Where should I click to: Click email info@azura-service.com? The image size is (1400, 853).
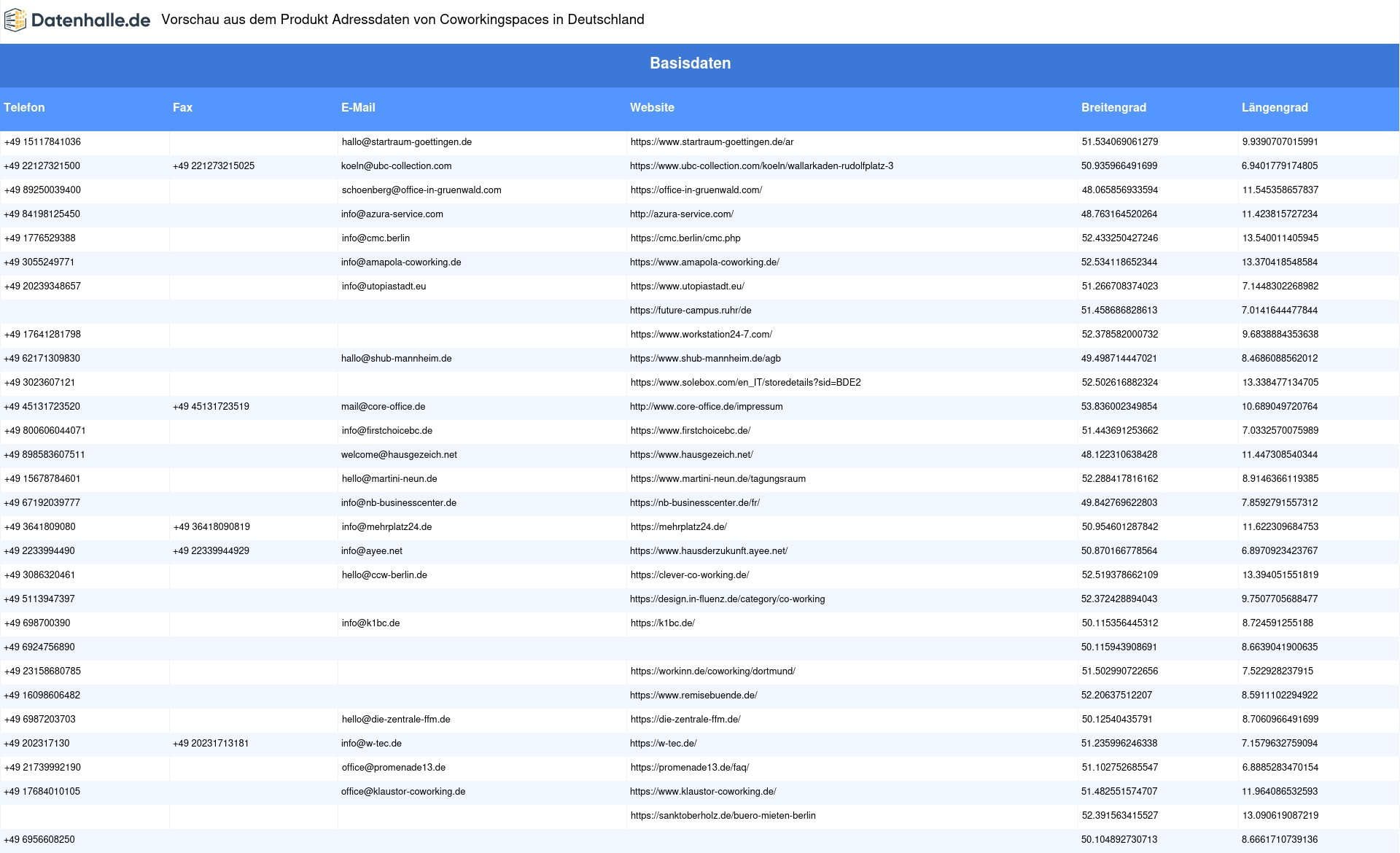[x=392, y=214]
